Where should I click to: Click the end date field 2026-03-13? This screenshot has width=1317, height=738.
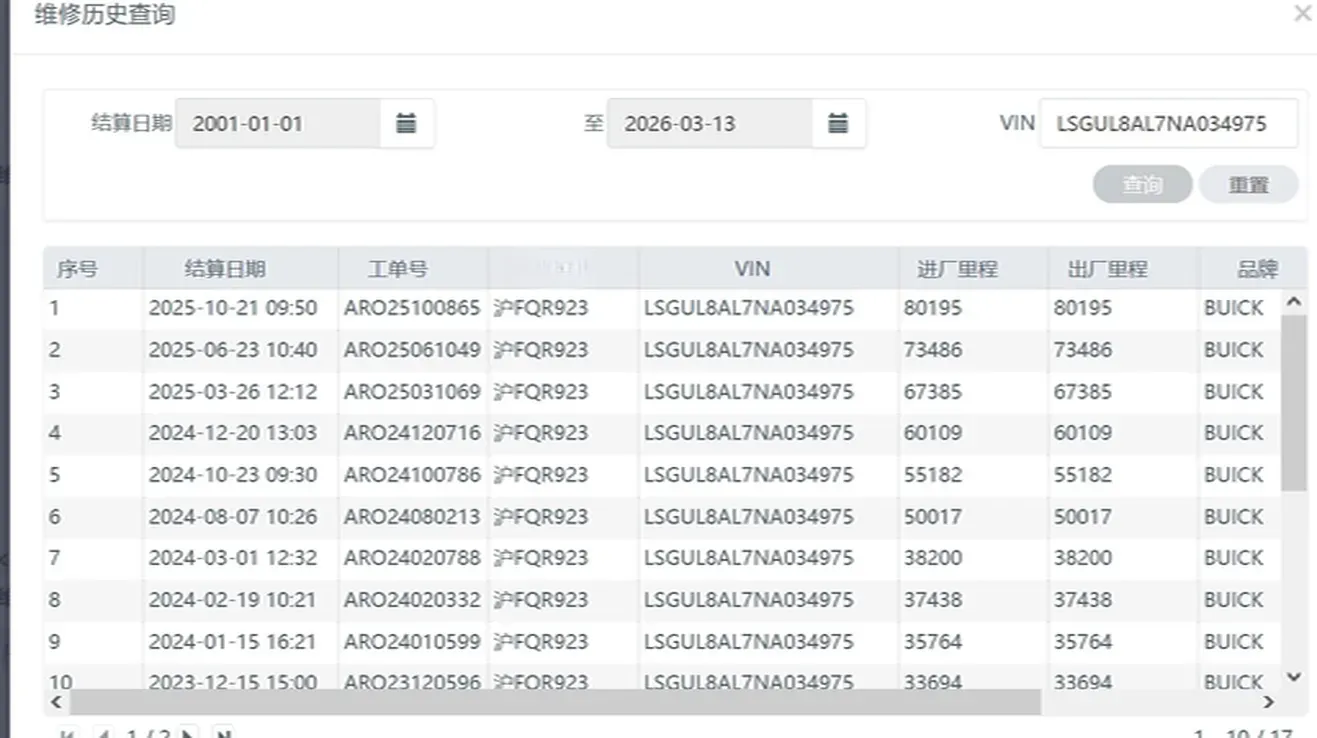(x=709, y=124)
